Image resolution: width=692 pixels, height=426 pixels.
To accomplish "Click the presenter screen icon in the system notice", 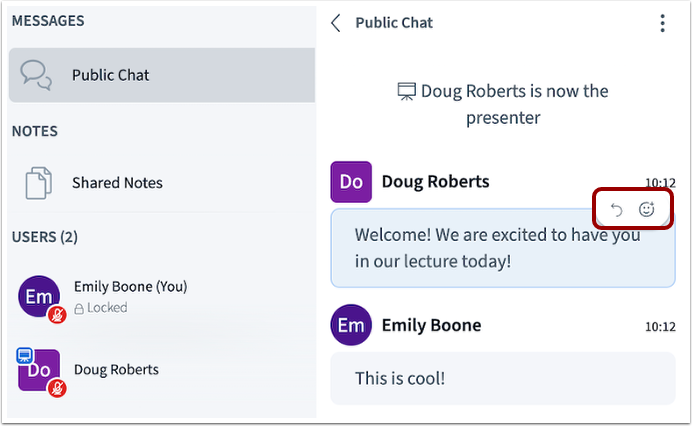I will [x=406, y=91].
